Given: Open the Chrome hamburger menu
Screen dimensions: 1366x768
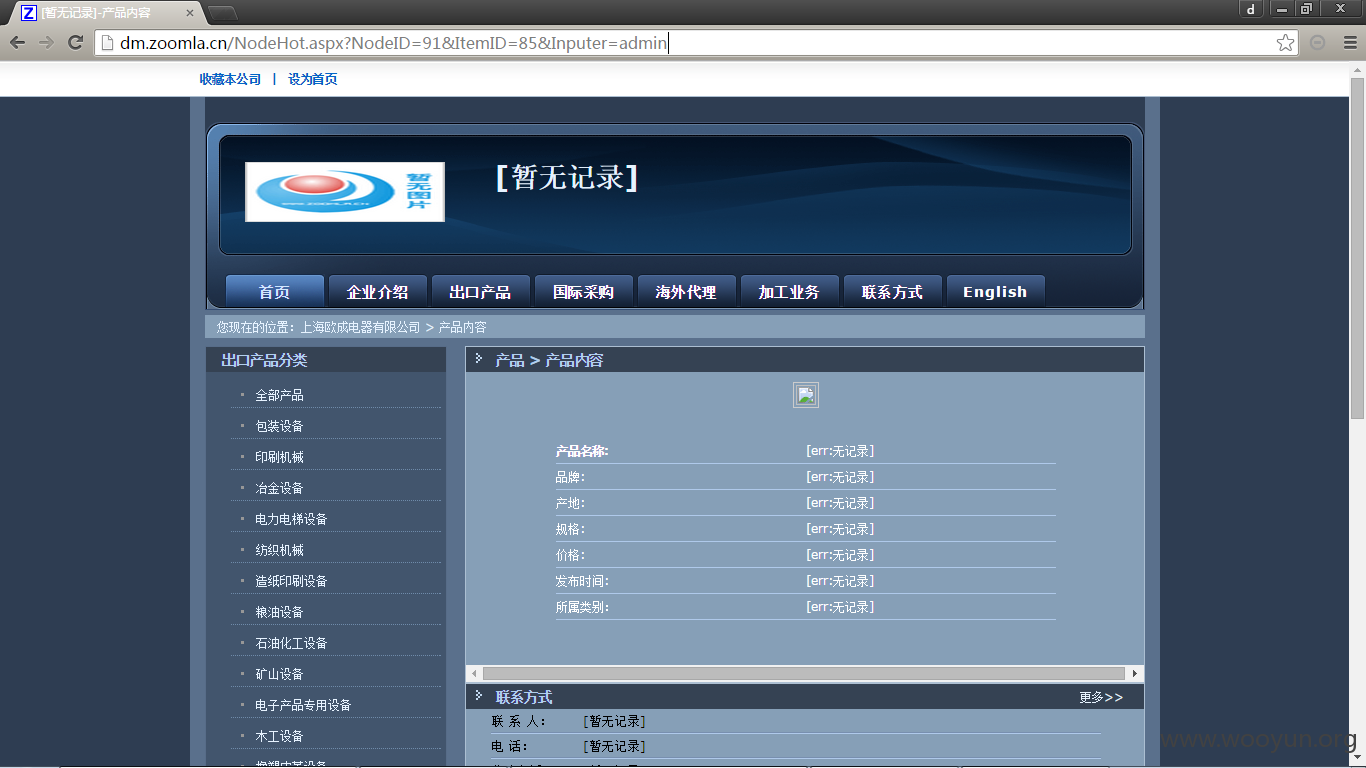Looking at the screenshot, I should [x=1350, y=42].
